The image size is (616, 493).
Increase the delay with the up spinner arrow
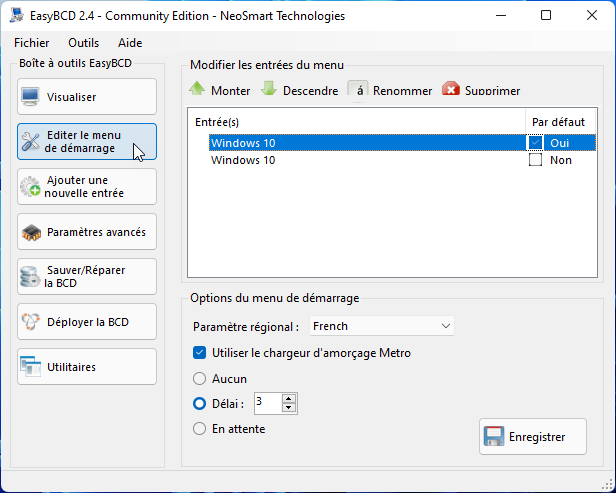click(x=289, y=399)
